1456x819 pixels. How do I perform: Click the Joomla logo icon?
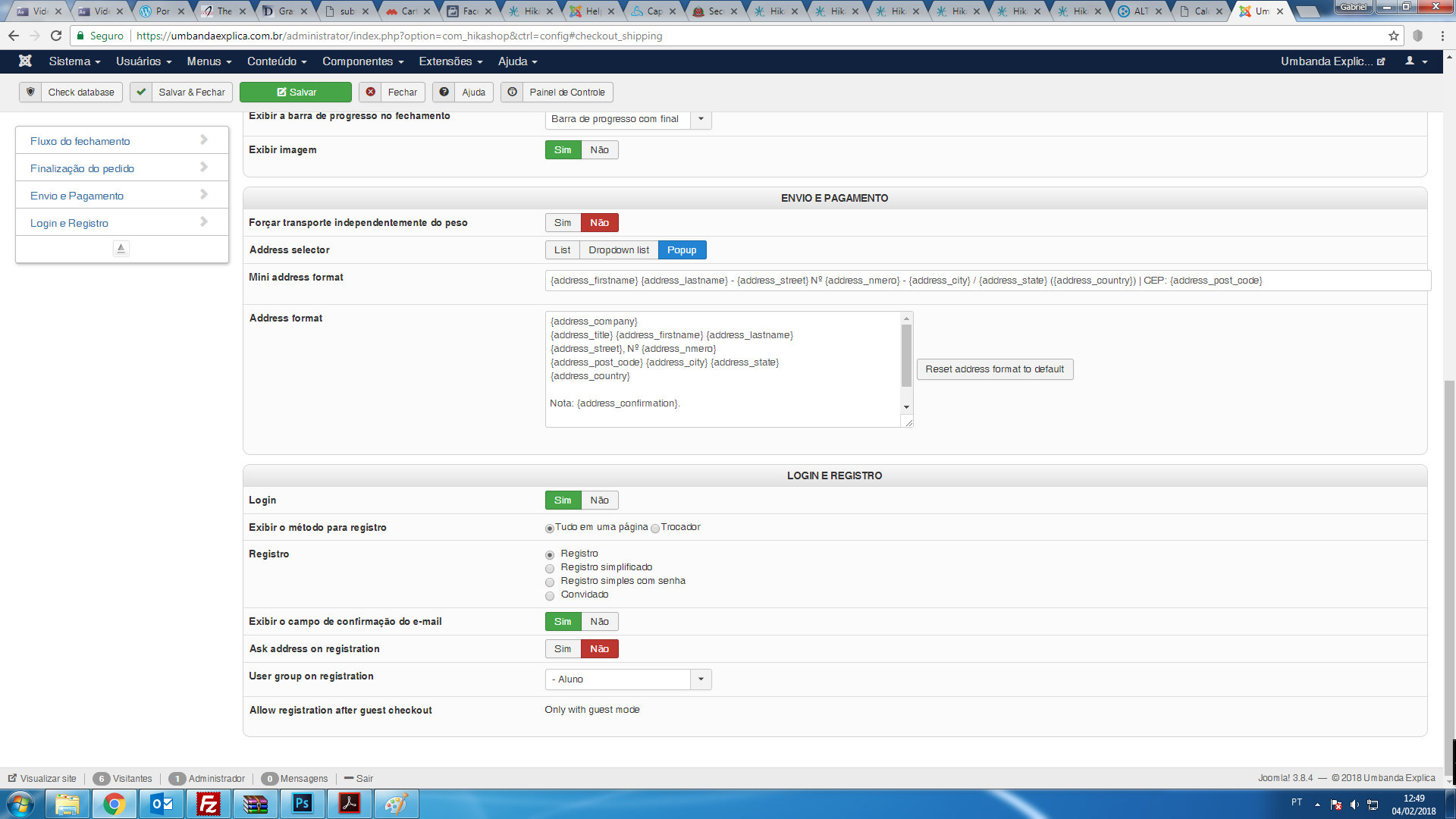[x=25, y=61]
